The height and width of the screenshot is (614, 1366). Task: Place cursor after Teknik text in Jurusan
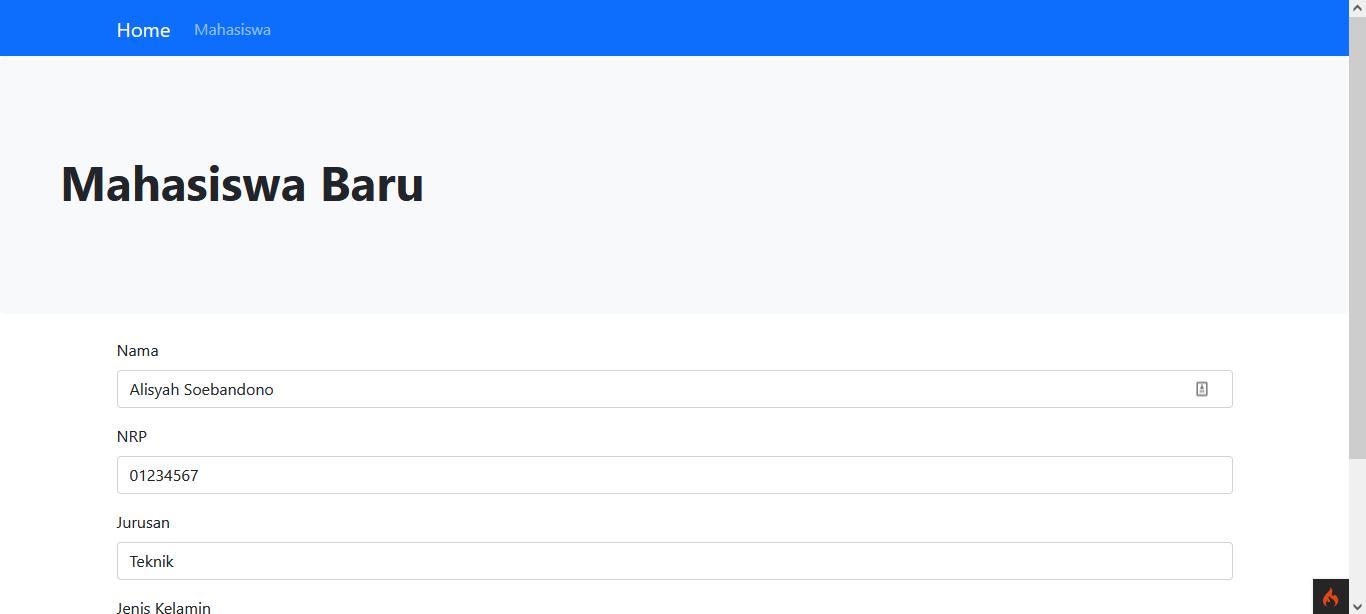tap(176, 561)
